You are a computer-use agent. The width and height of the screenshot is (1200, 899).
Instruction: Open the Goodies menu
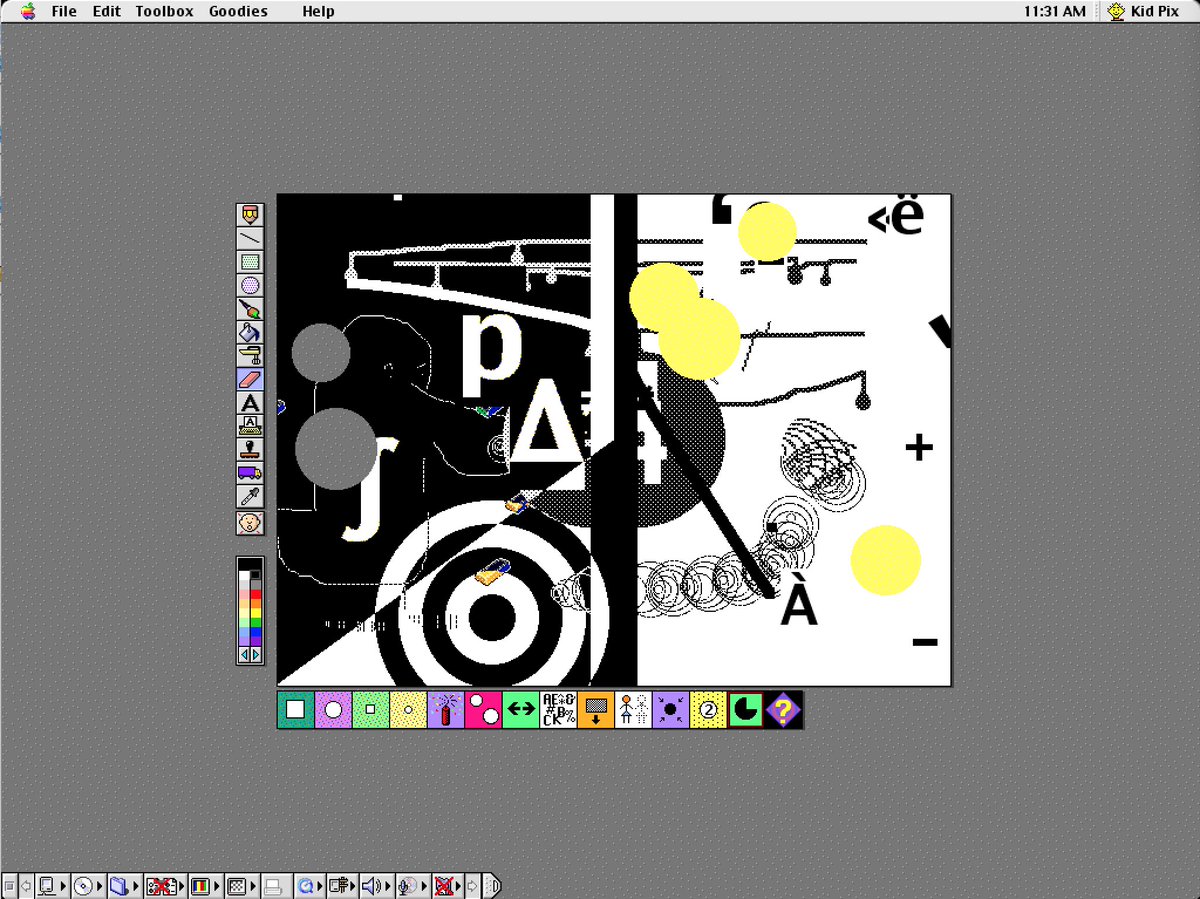tap(238, 11)
